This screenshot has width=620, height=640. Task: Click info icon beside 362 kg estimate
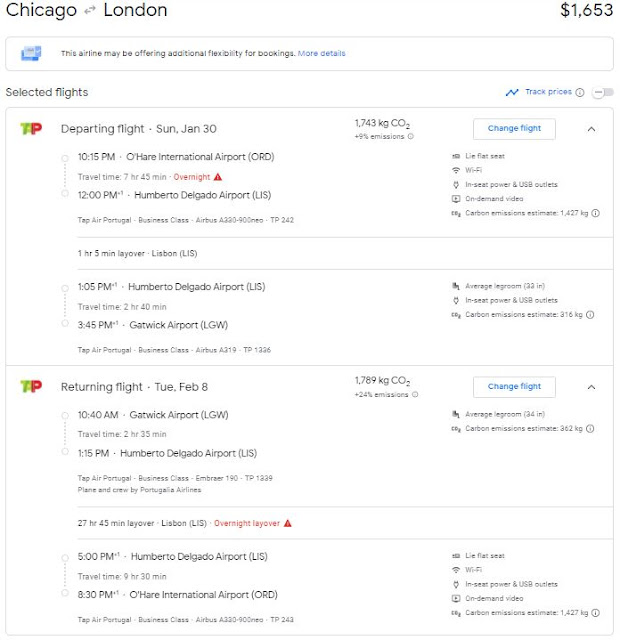coord(591,428)
